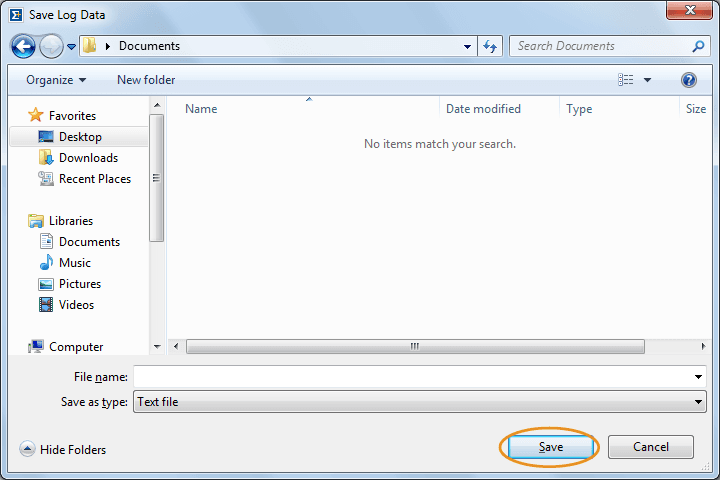
Task: Click New folder in toolbar
Action: click(x=146, y=80)
